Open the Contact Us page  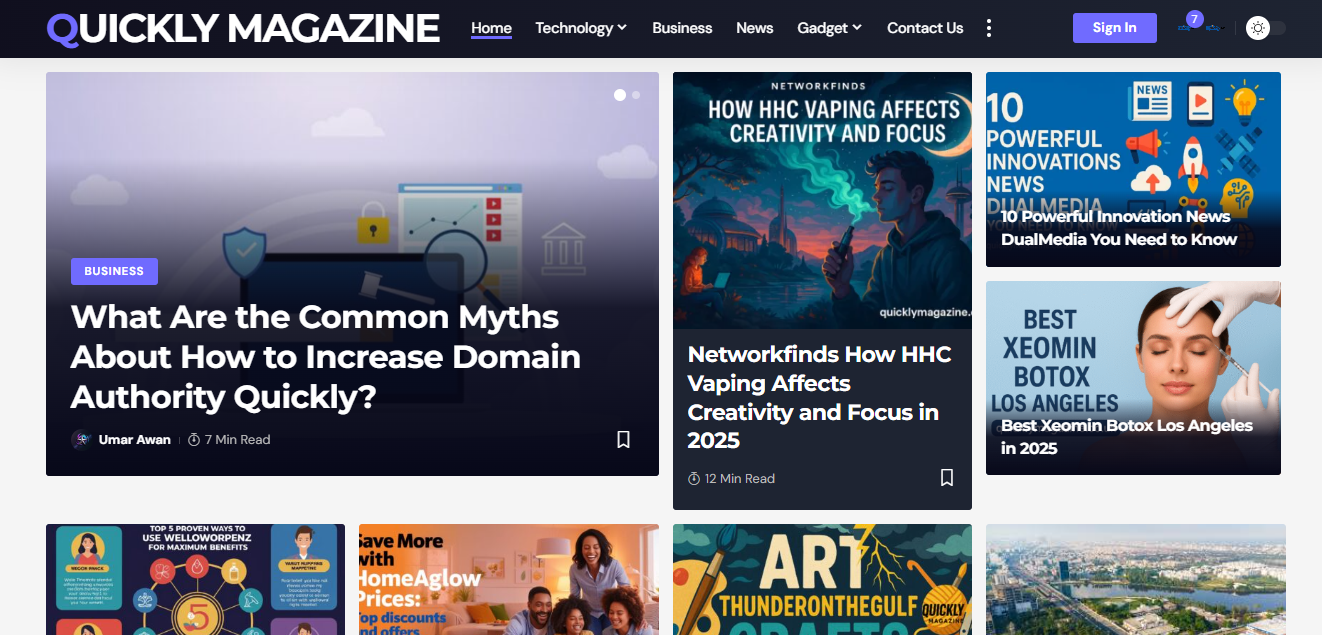point(925,28)
